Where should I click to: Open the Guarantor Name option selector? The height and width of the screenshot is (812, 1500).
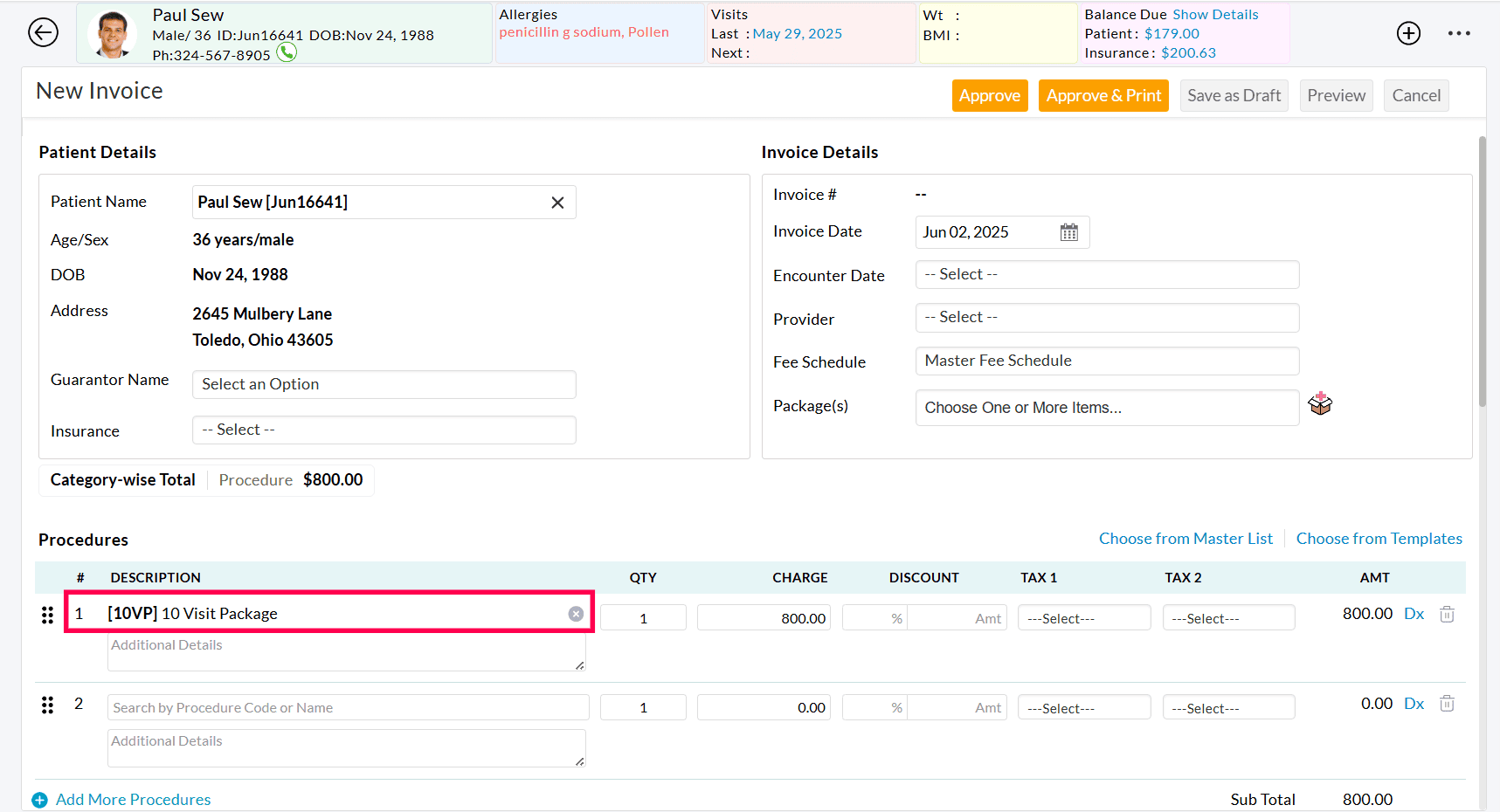[x=384, y=384]
